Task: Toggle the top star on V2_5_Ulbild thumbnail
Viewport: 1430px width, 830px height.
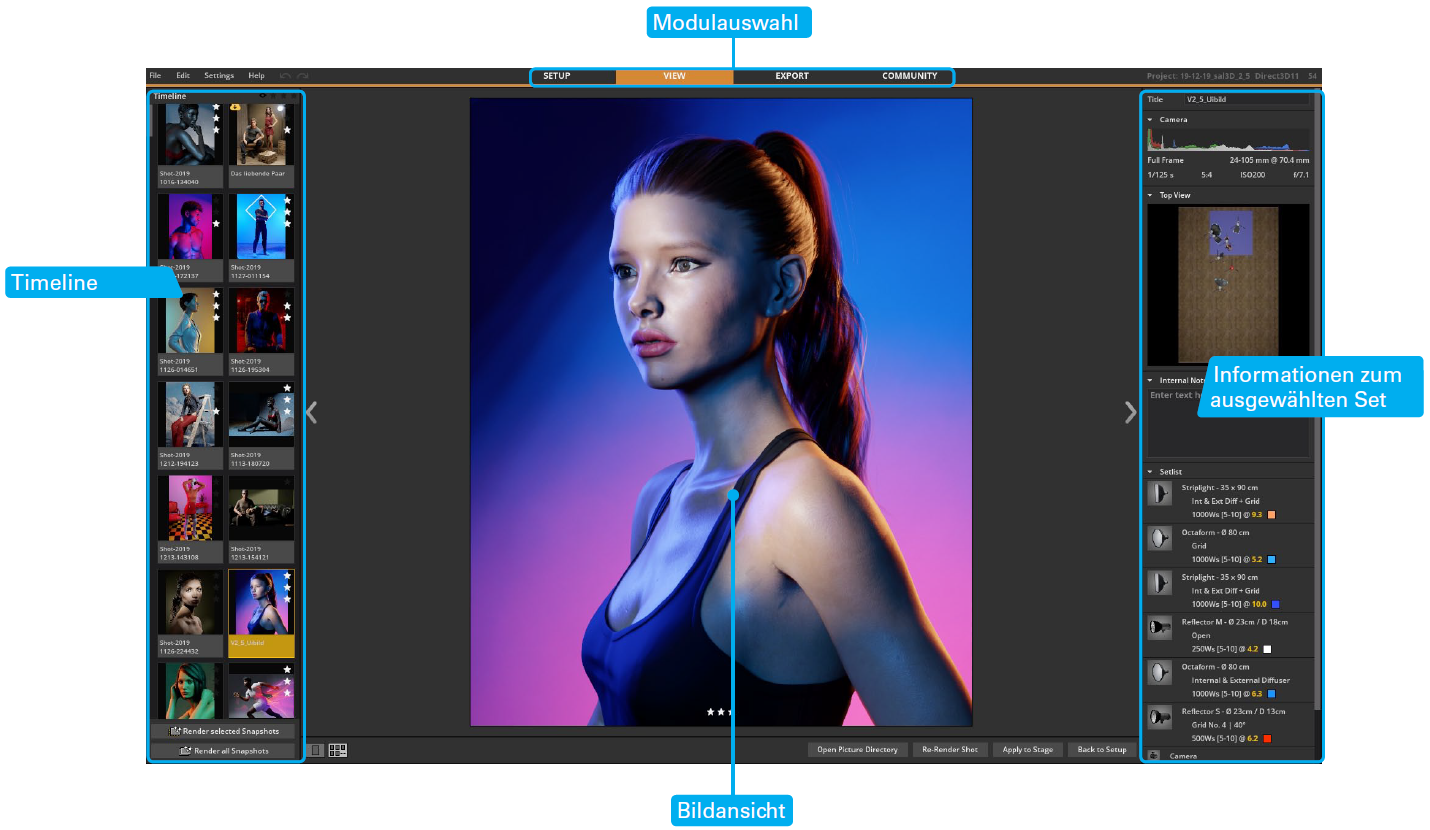Action: (287, 576)
